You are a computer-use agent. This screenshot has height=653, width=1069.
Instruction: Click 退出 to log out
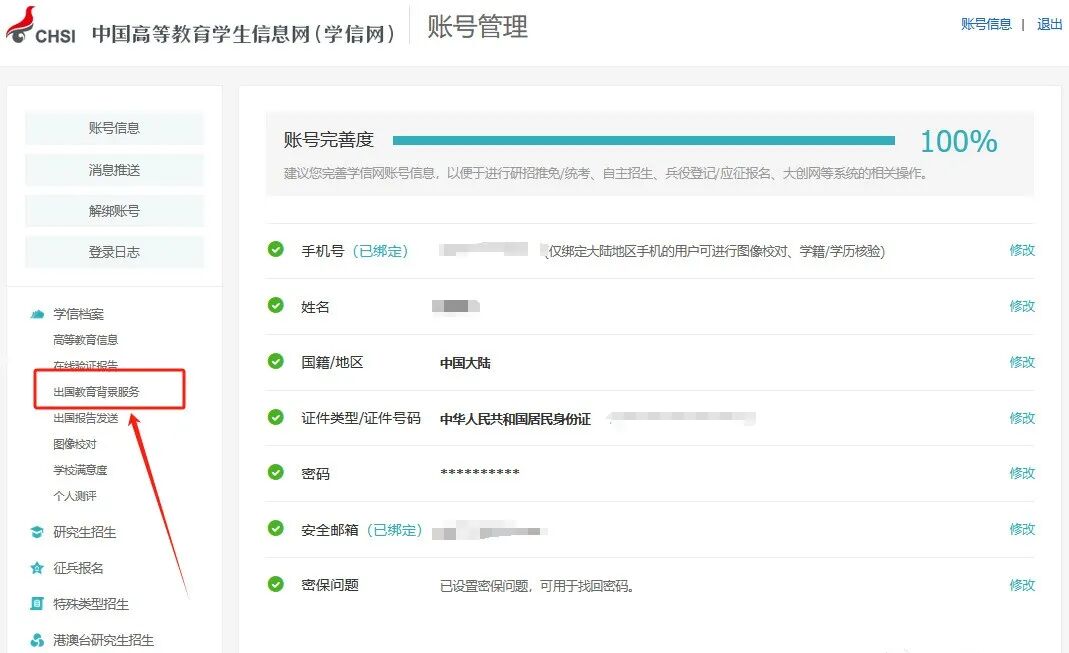pos(1048,24)
